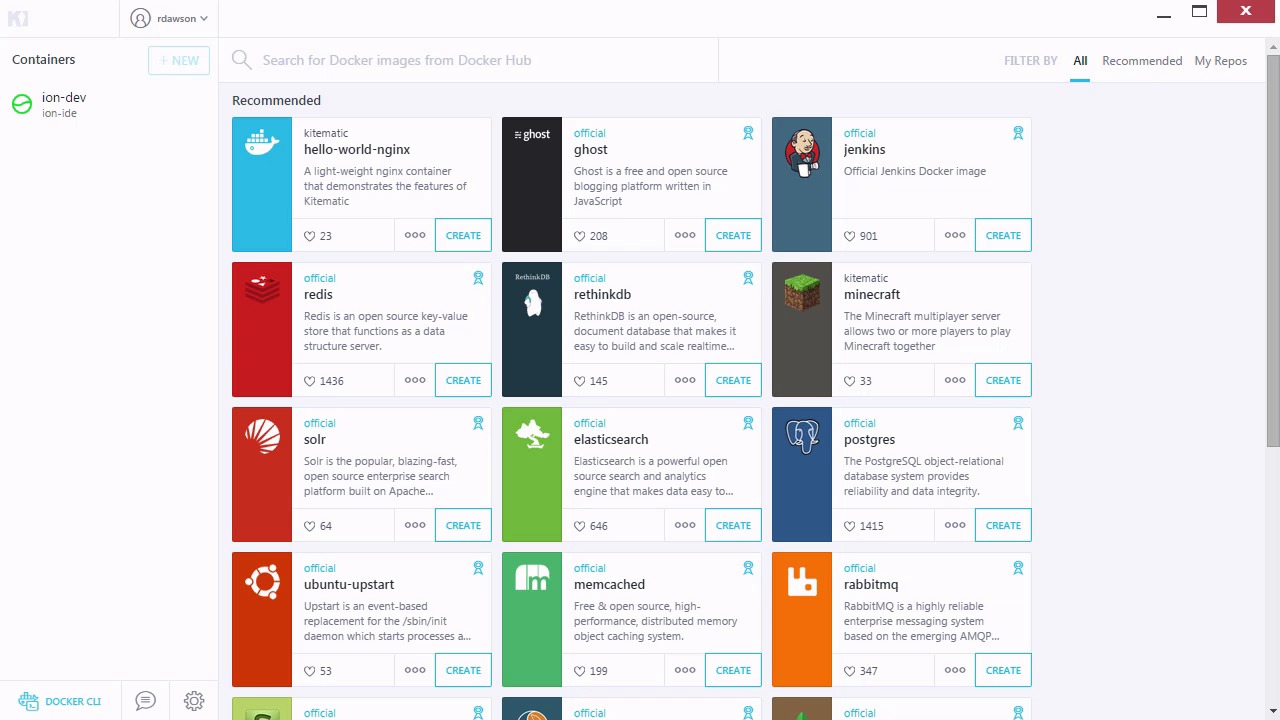Open the rdawson account dropdown
This screenshot has width=1280, height=720.
point(169,18)
